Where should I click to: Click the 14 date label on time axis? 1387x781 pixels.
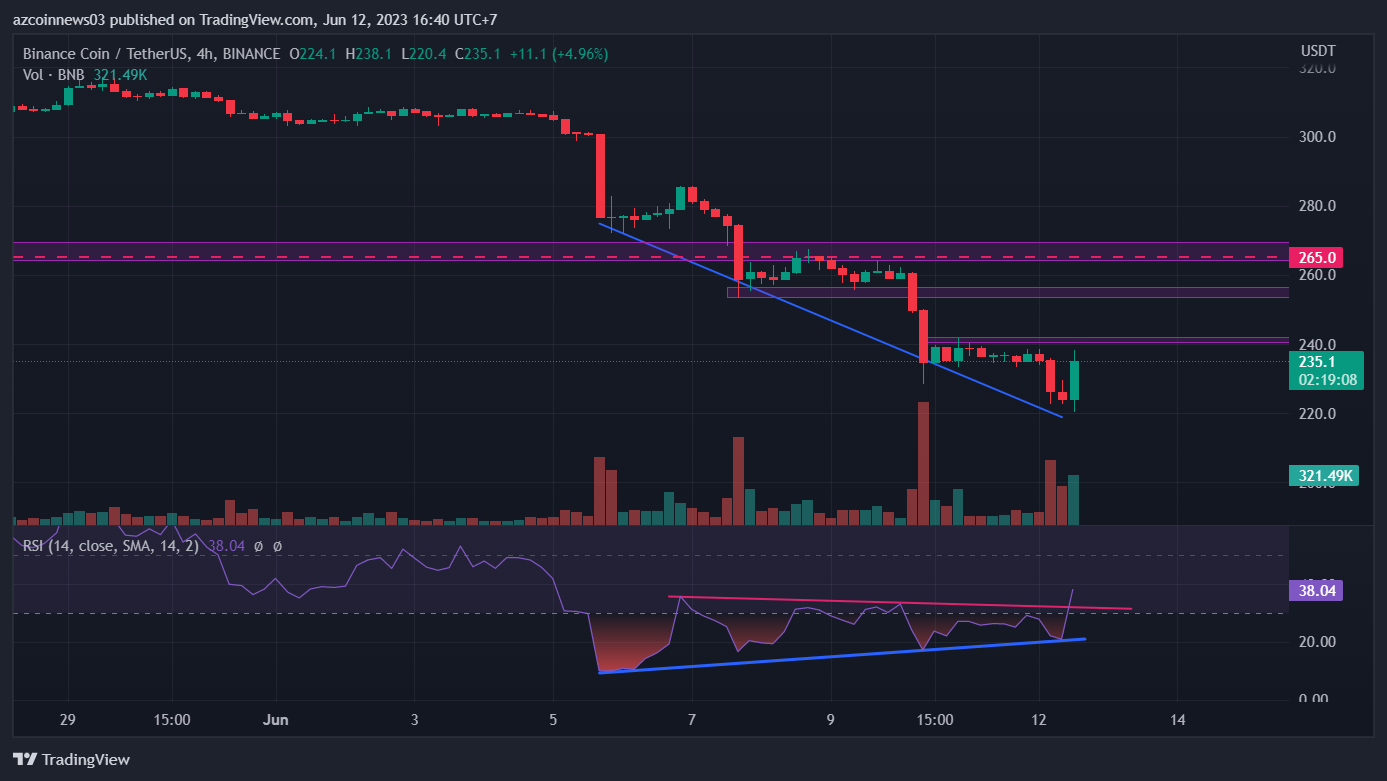(1178, 719)
